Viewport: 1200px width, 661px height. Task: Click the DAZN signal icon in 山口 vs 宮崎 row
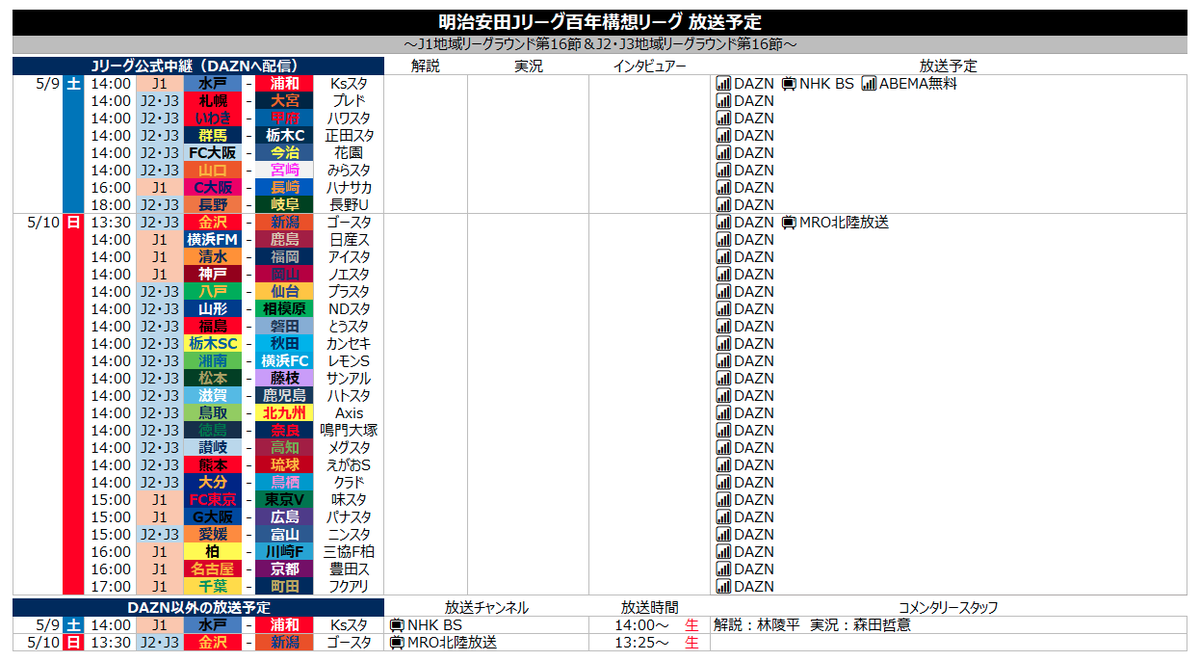pyautogui.click(x=723, y=170)
